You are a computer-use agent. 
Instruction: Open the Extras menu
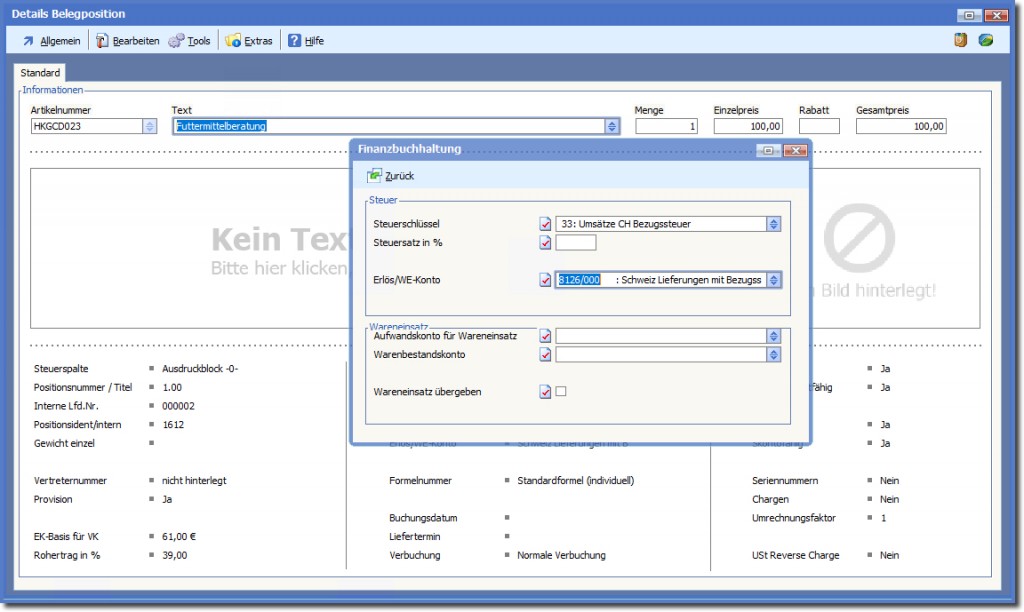(249, 41)
